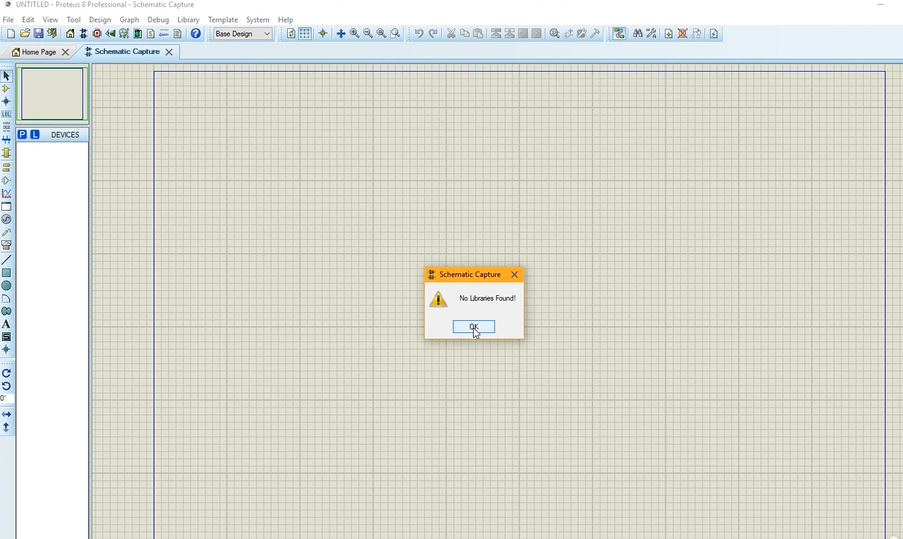Image resolution: width=903 pixels, height=539 pixels.
Task: Select the 2D Graphics Circle tool
Action: [6, 286]
